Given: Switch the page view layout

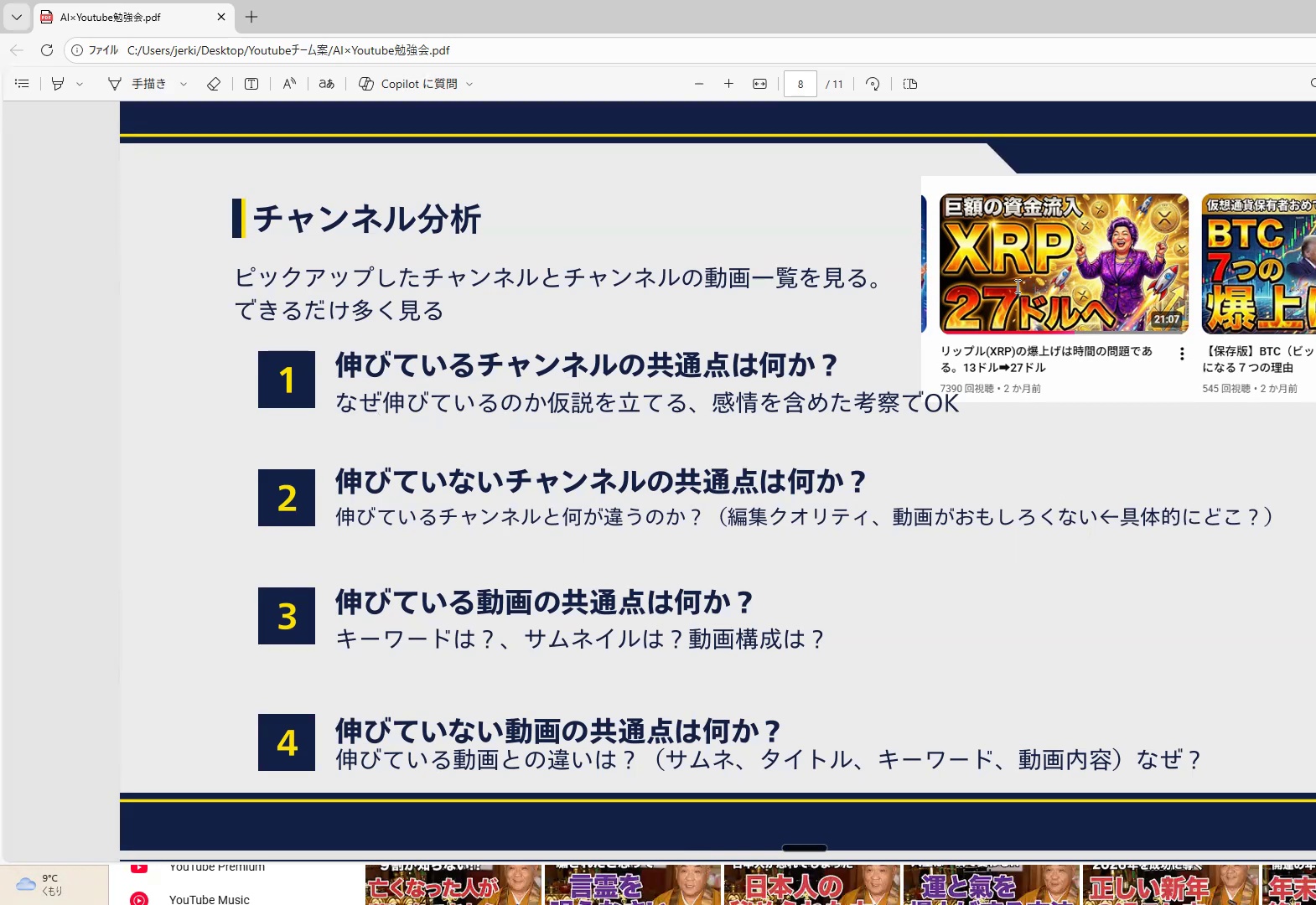Looking at the screenshot, I should tap(910, 84).
